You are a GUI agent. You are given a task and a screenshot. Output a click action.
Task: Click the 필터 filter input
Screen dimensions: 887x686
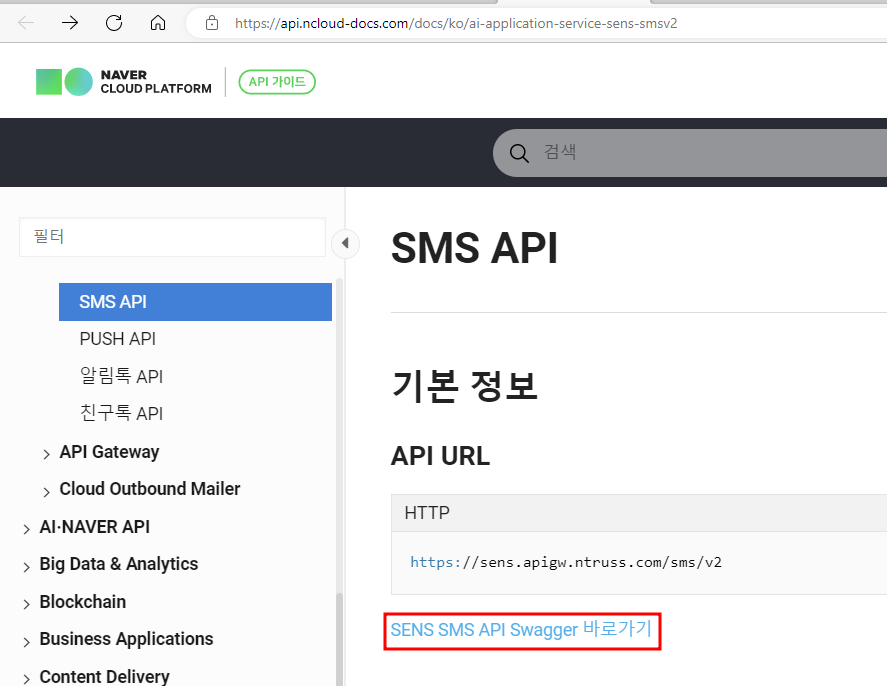coord(173,237)
